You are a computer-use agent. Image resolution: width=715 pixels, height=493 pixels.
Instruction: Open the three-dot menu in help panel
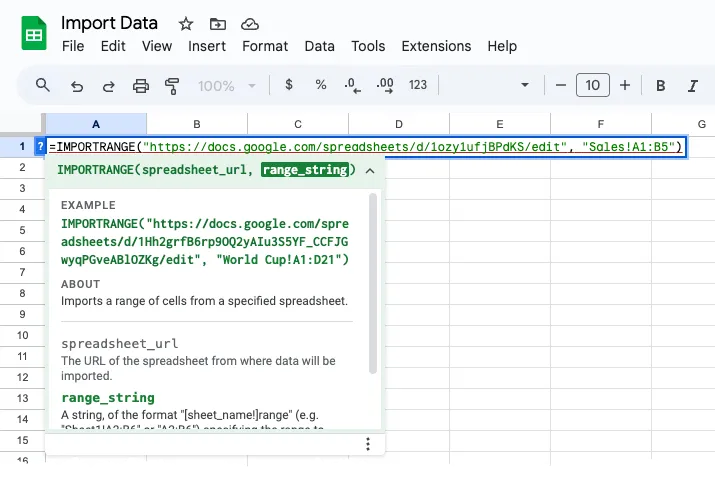pos(368,444)
